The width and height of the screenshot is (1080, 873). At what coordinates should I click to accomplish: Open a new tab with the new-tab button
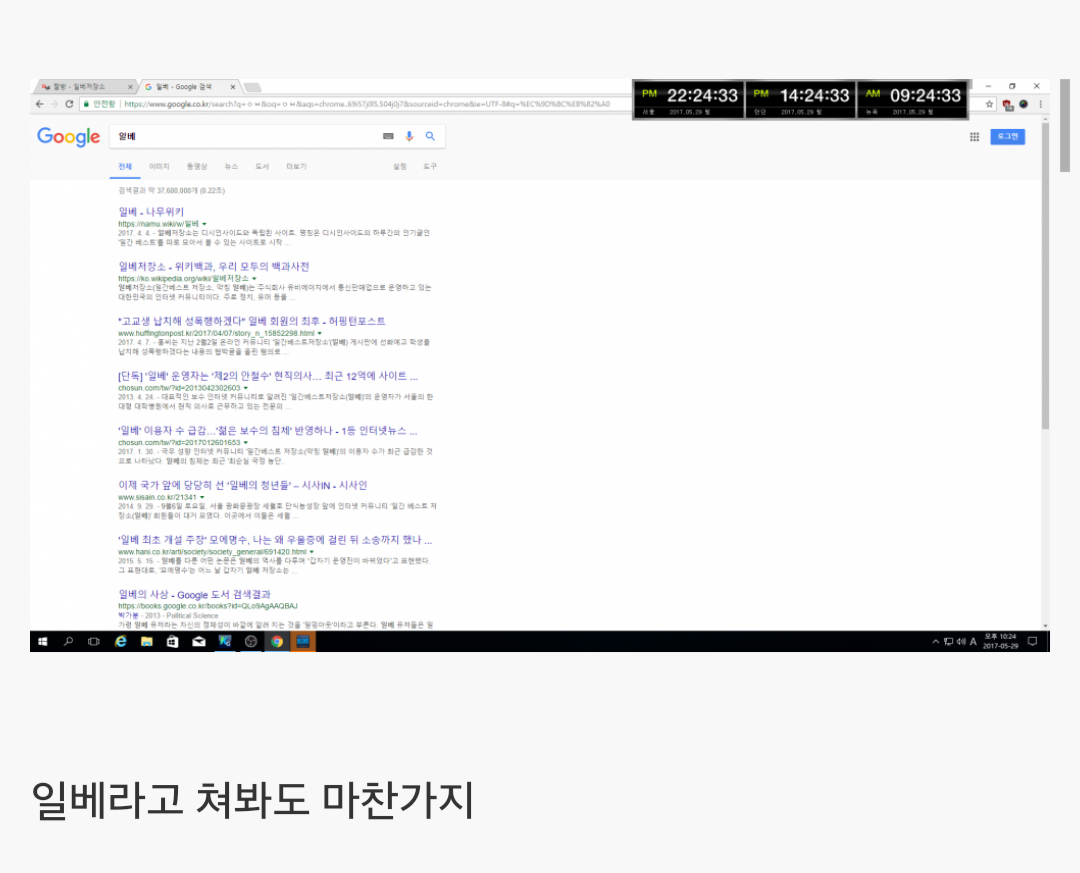point(253,88)
